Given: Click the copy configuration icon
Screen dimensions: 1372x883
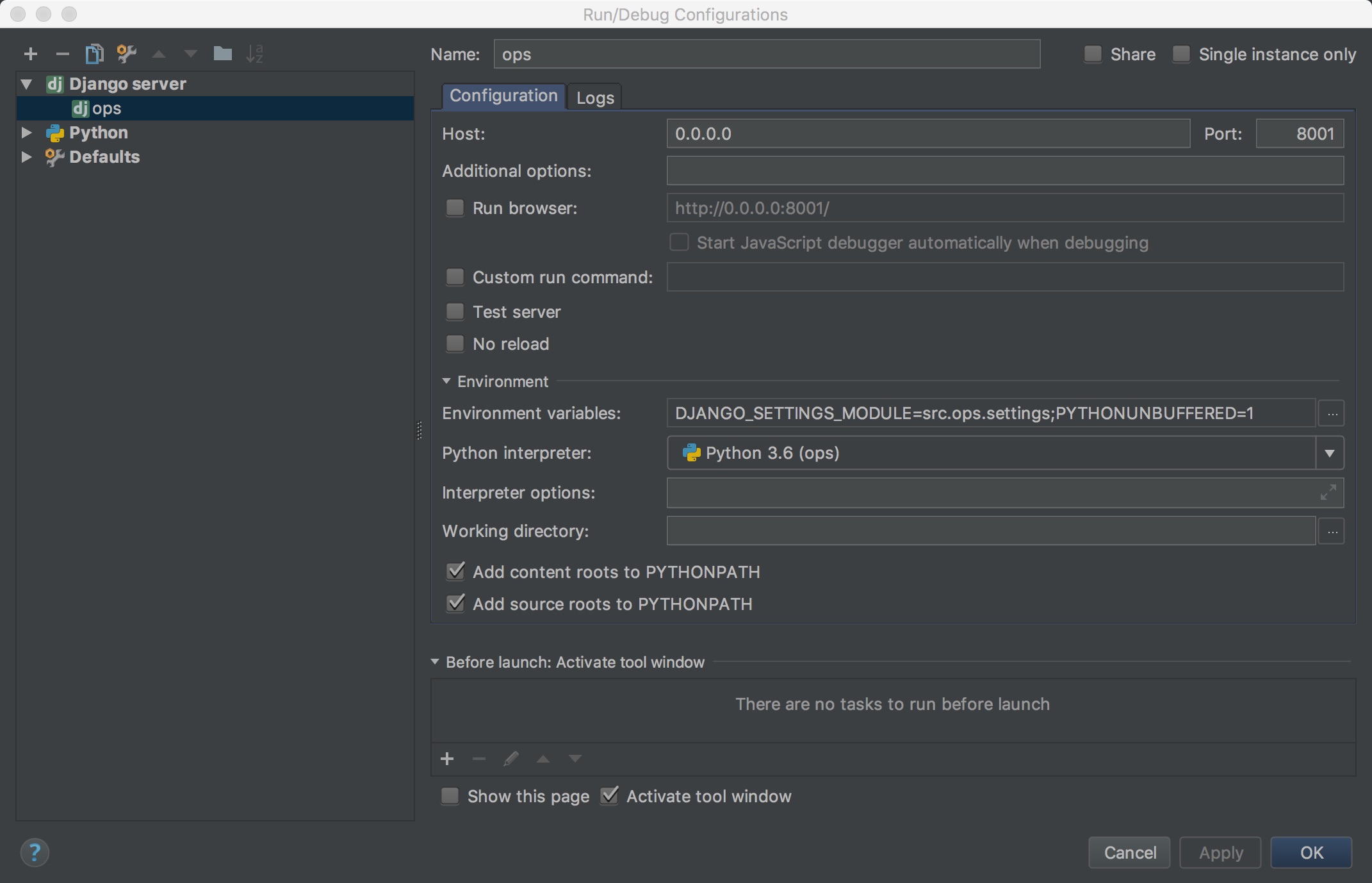Looking at the screenshot, I should 94,54.
